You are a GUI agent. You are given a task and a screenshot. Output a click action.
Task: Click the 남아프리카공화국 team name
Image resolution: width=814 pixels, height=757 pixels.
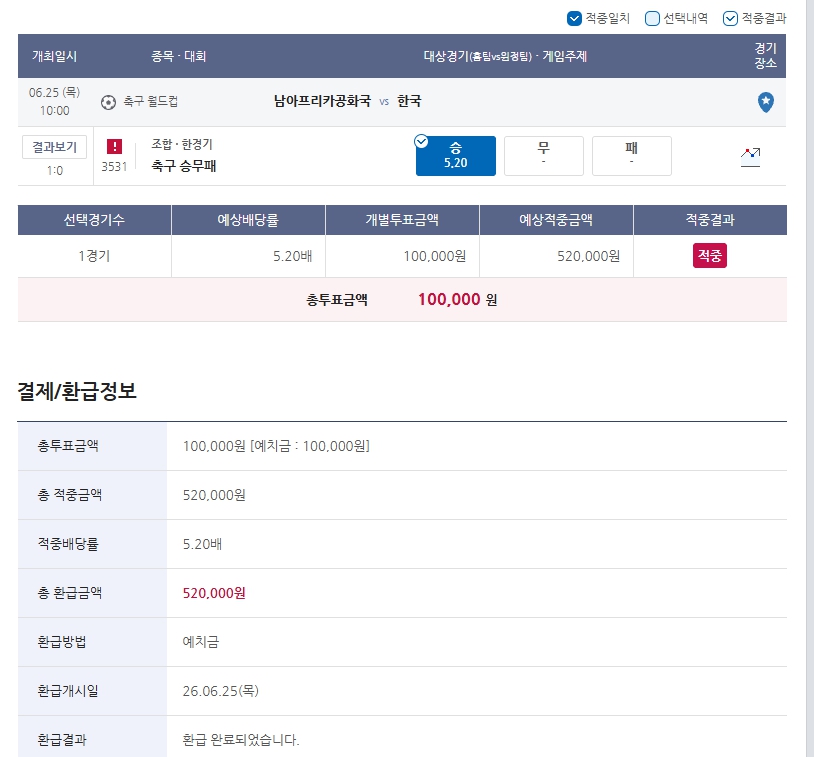[322, 101]
